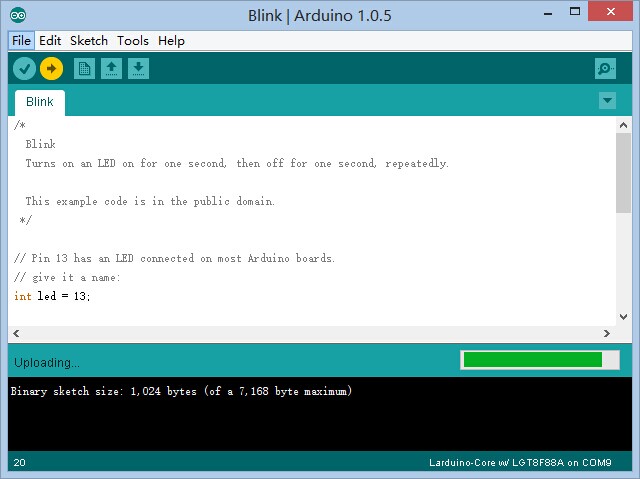Viewport: 640px width, 479px height.
Task: Select the Blink sketch tab
Action: 40,102
